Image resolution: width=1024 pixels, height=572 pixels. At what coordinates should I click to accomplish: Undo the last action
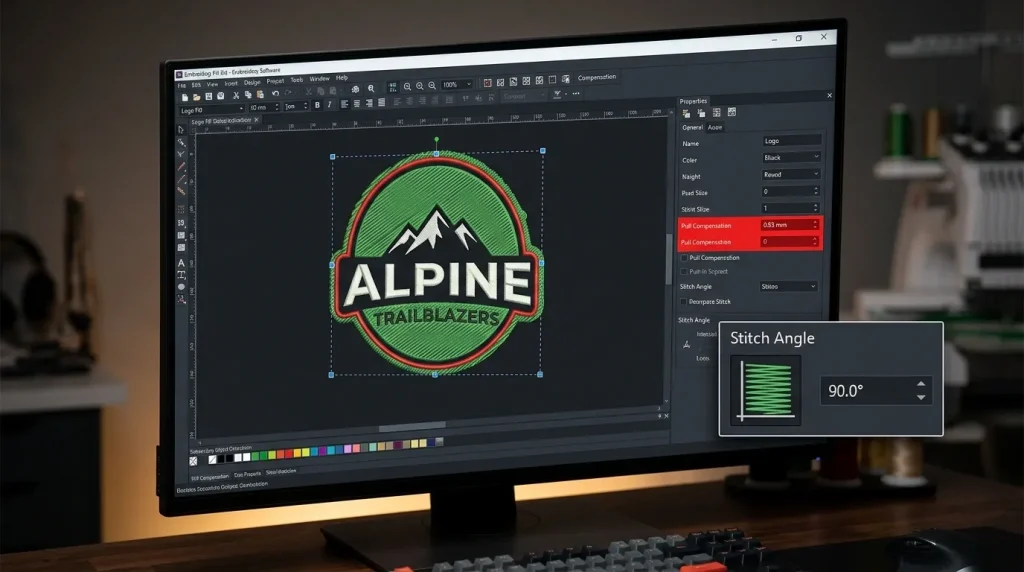[x=275, y=93]
